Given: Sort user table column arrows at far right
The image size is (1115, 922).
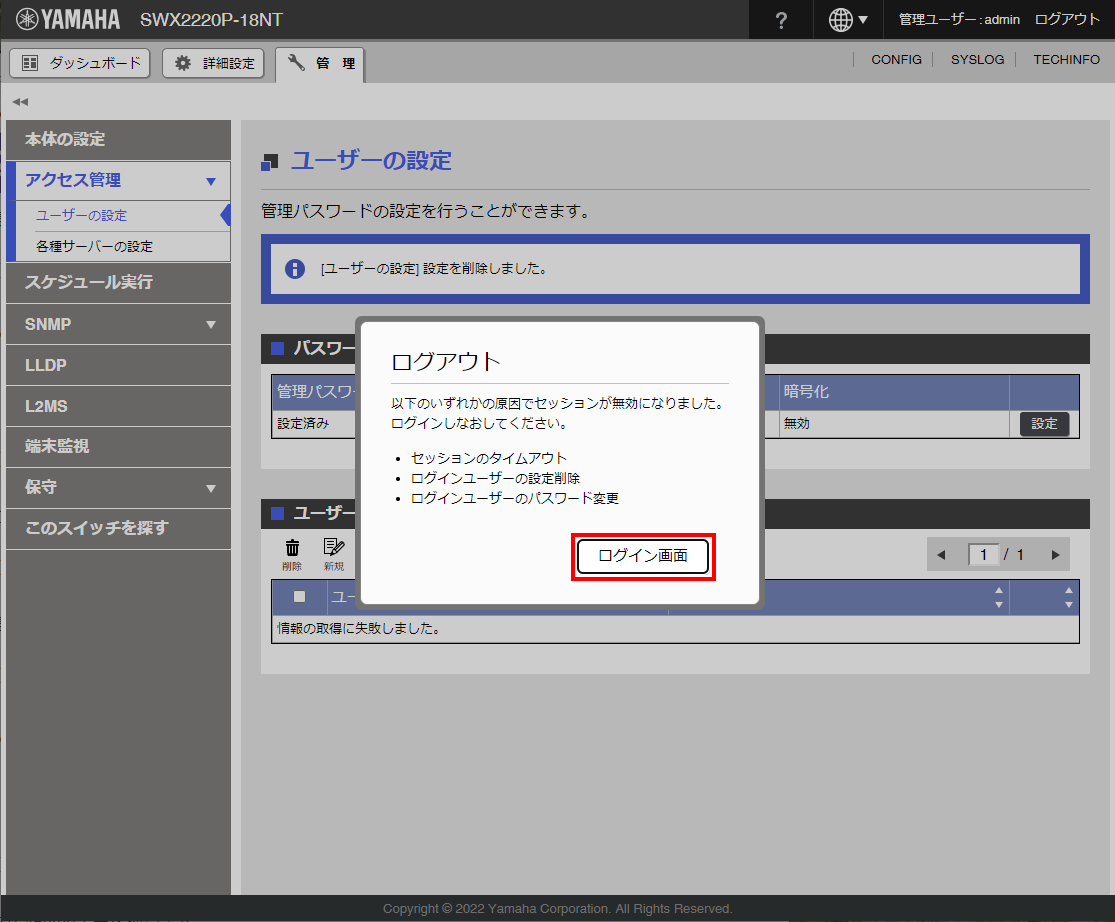Looking at the screenshot, I should click(x=1068, y=598).
